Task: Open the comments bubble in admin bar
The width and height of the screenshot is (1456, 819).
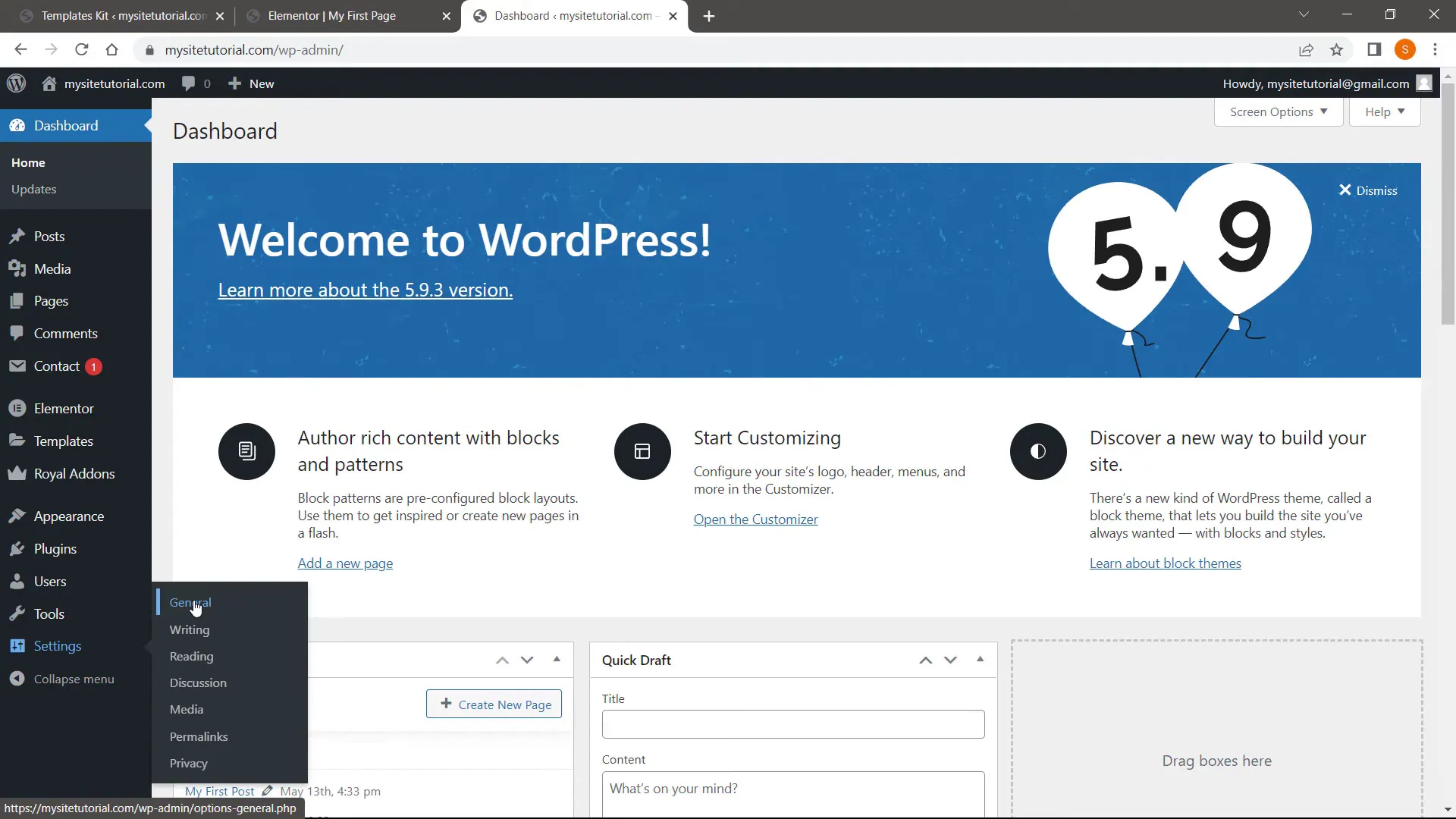Action: [x=189, y=83]
